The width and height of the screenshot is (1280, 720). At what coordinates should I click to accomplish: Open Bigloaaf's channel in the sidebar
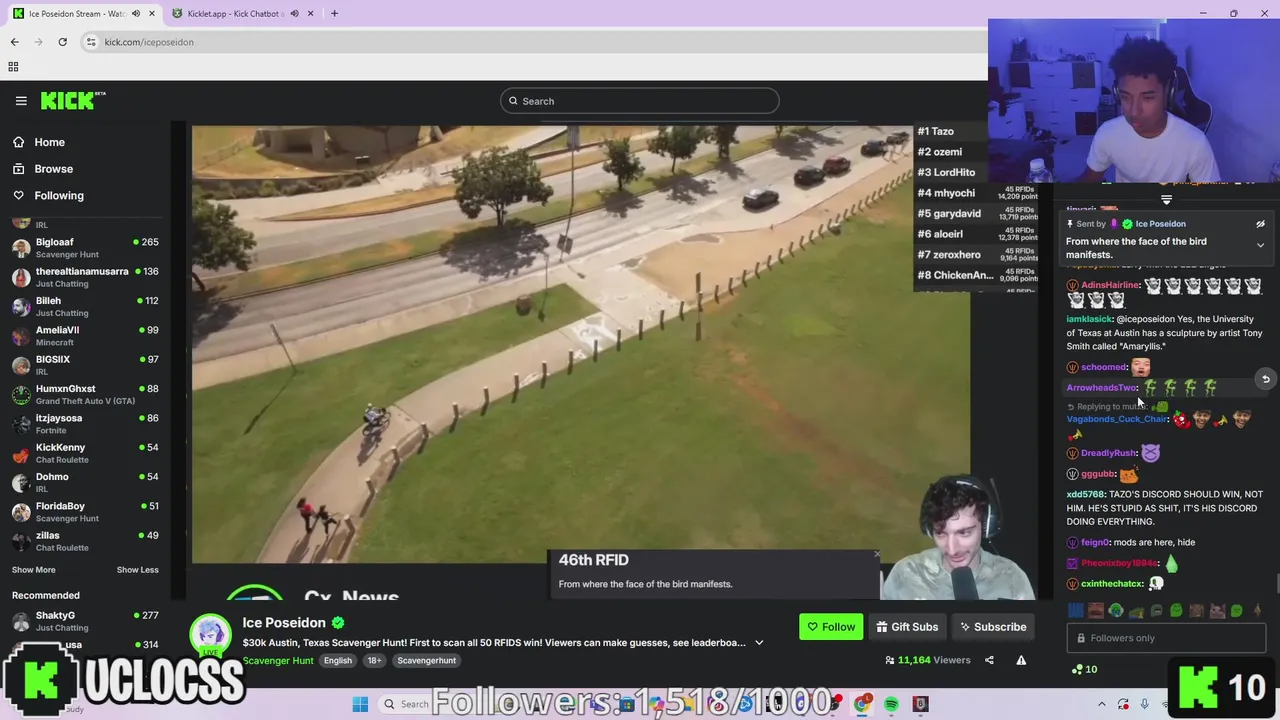(x=85, y=248)
